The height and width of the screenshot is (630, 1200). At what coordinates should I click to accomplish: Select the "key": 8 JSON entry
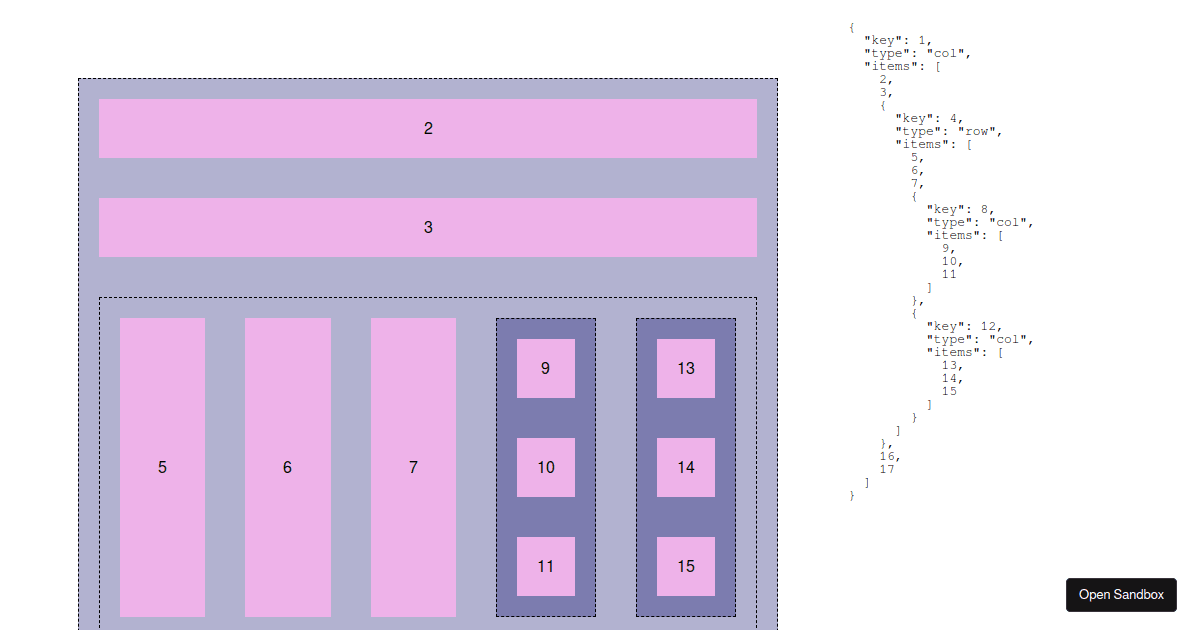(960, 209)
